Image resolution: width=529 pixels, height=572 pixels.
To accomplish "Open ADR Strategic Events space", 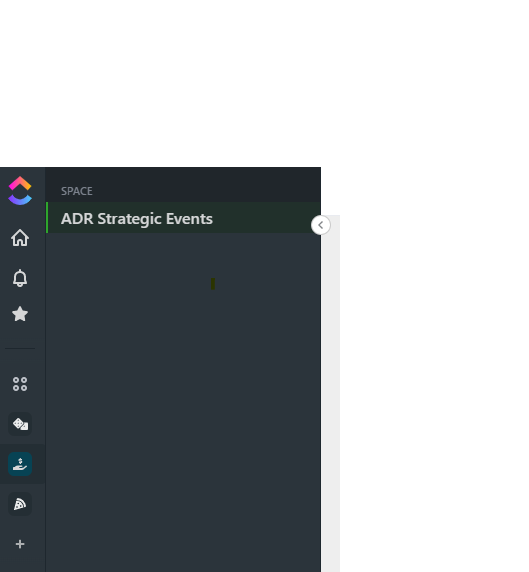I will [137, 219].
